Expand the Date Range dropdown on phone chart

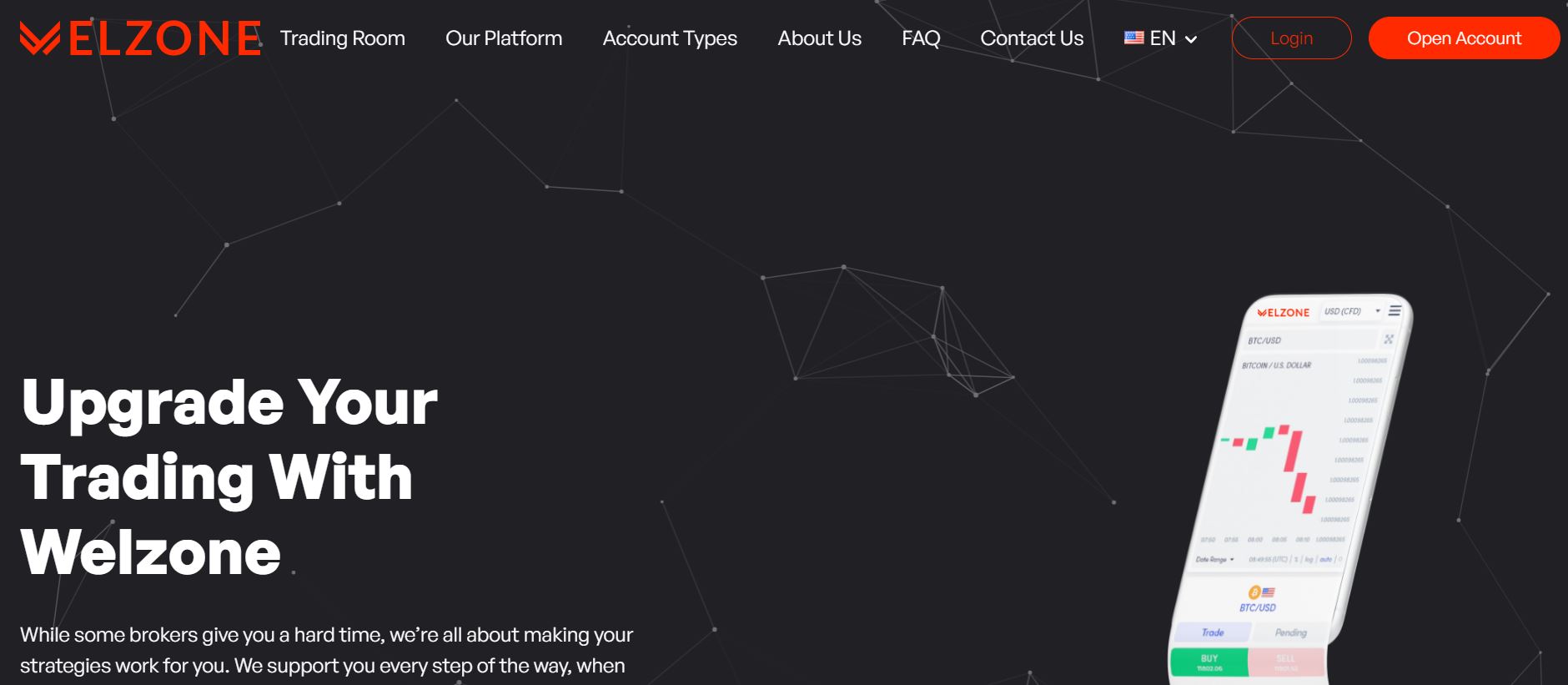click(1214, 559)
